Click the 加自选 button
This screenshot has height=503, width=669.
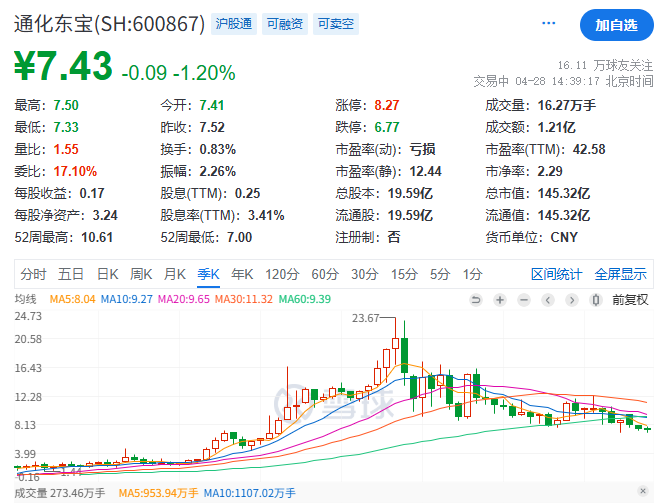coord(617,25)
